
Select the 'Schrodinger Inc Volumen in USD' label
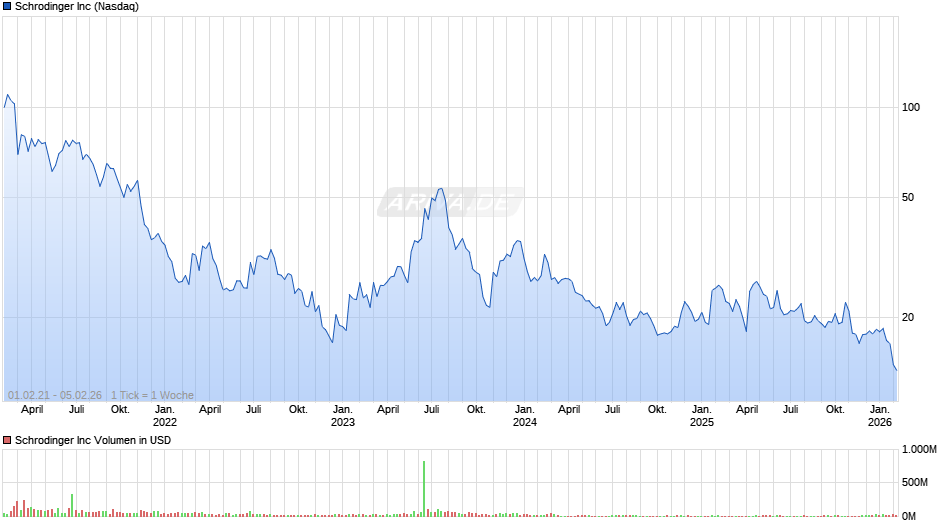point(93,440)
